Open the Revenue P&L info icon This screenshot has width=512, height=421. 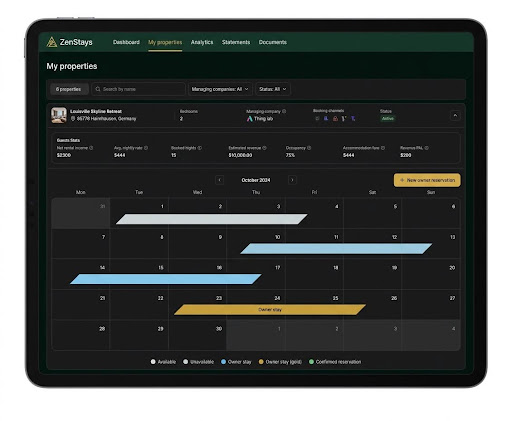(426, 148)
